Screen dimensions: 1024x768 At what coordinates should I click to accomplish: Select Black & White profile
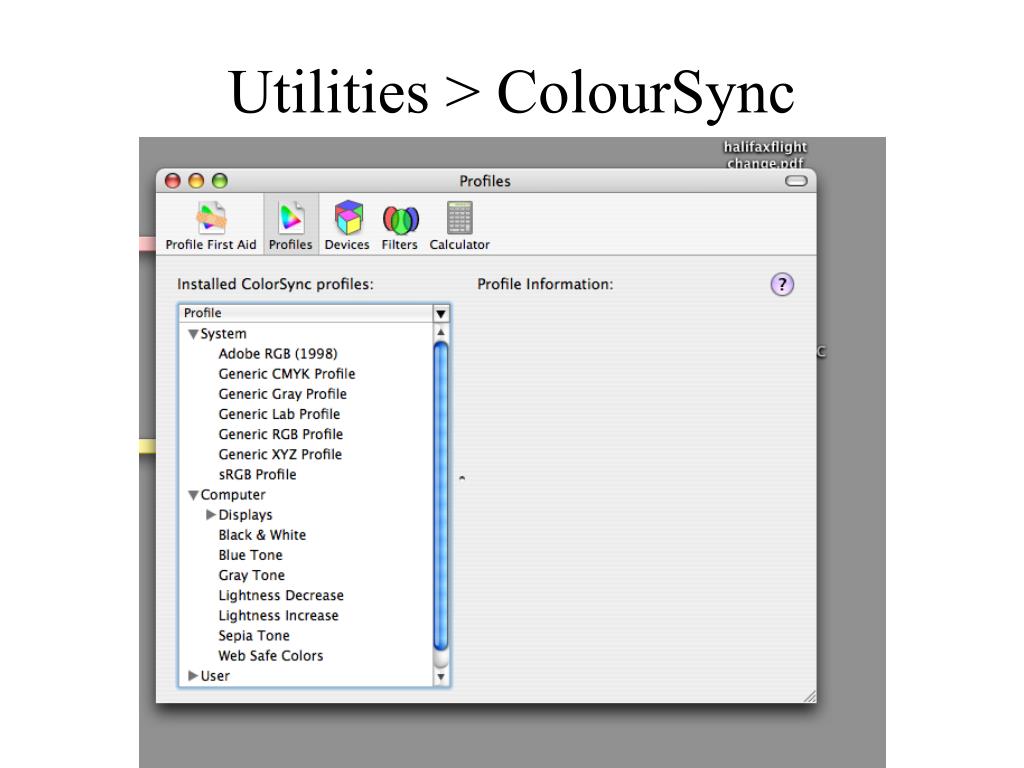[x=262, y=535]
